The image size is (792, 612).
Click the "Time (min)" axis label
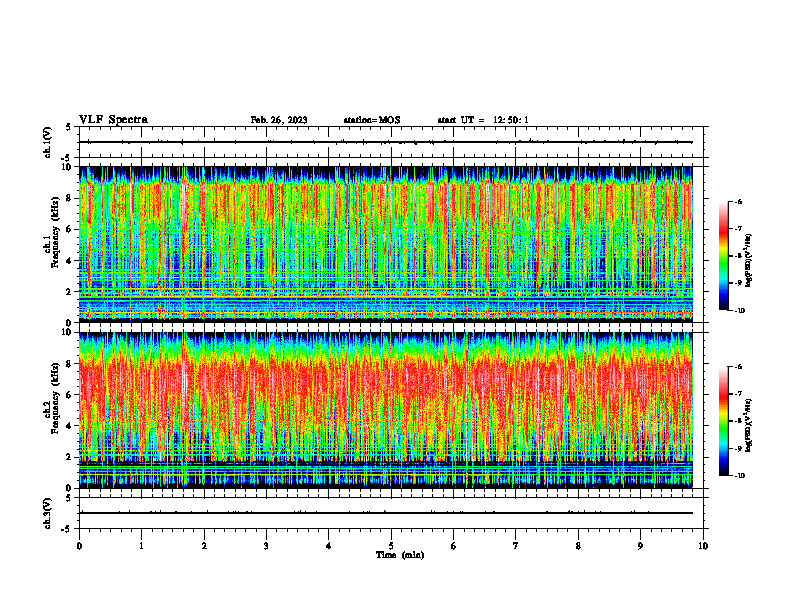[400, 555]
